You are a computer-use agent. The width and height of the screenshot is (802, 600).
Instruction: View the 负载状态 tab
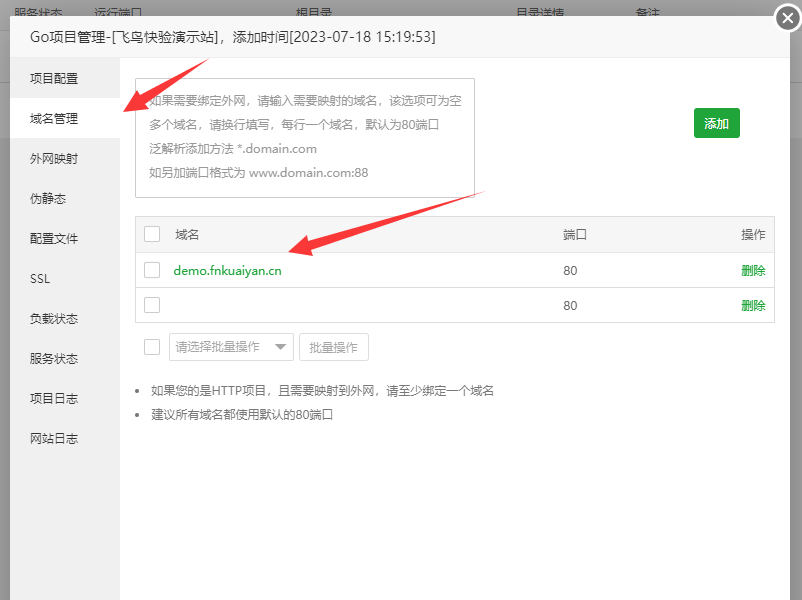pyautogui.click(x=54, y=318)
